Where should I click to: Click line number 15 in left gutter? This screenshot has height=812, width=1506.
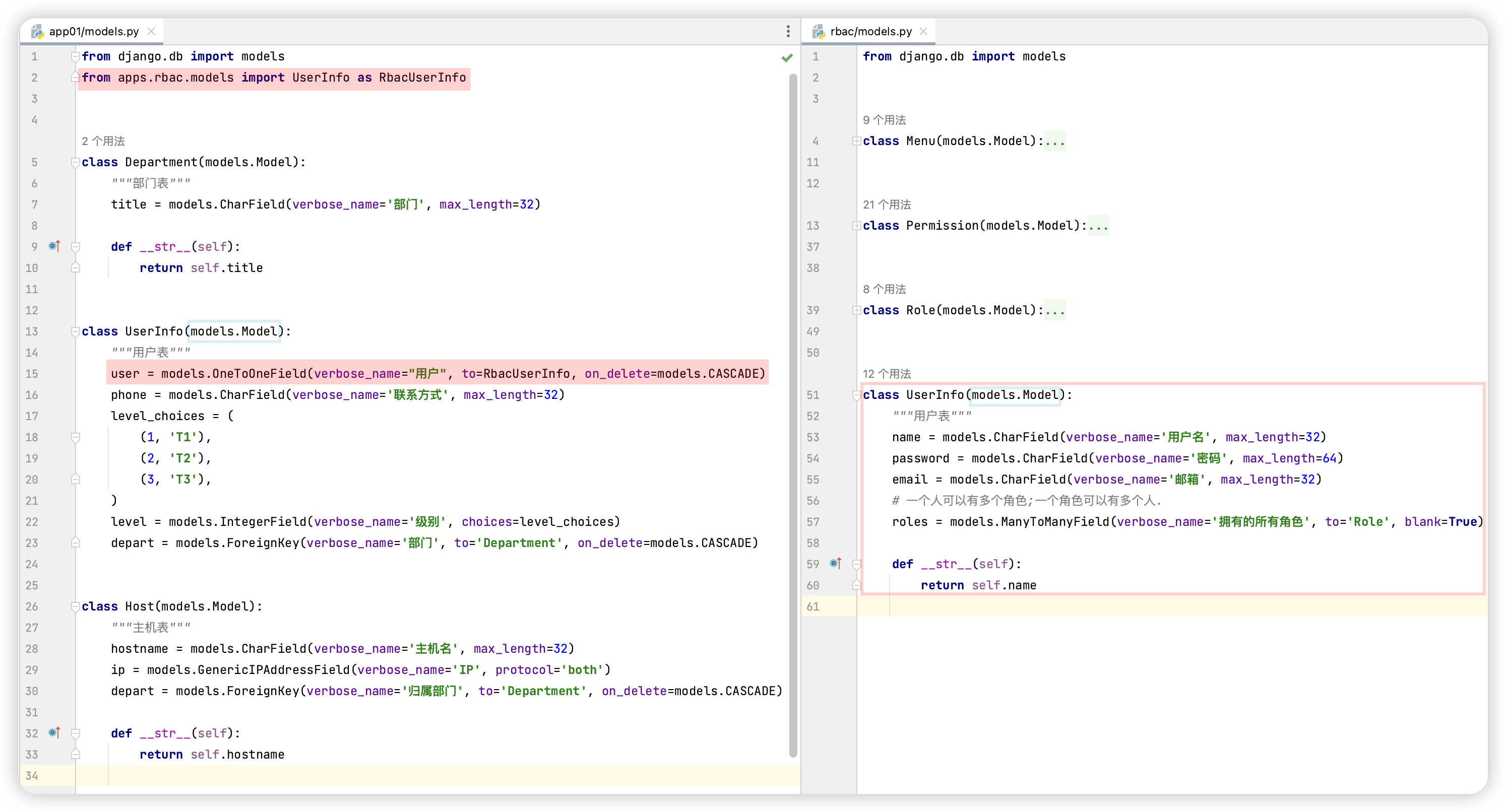click(x=32, y=374)
